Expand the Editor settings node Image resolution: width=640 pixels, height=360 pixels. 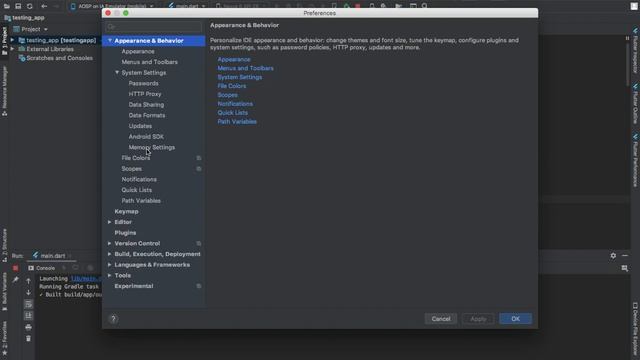(x=109, y=222)
